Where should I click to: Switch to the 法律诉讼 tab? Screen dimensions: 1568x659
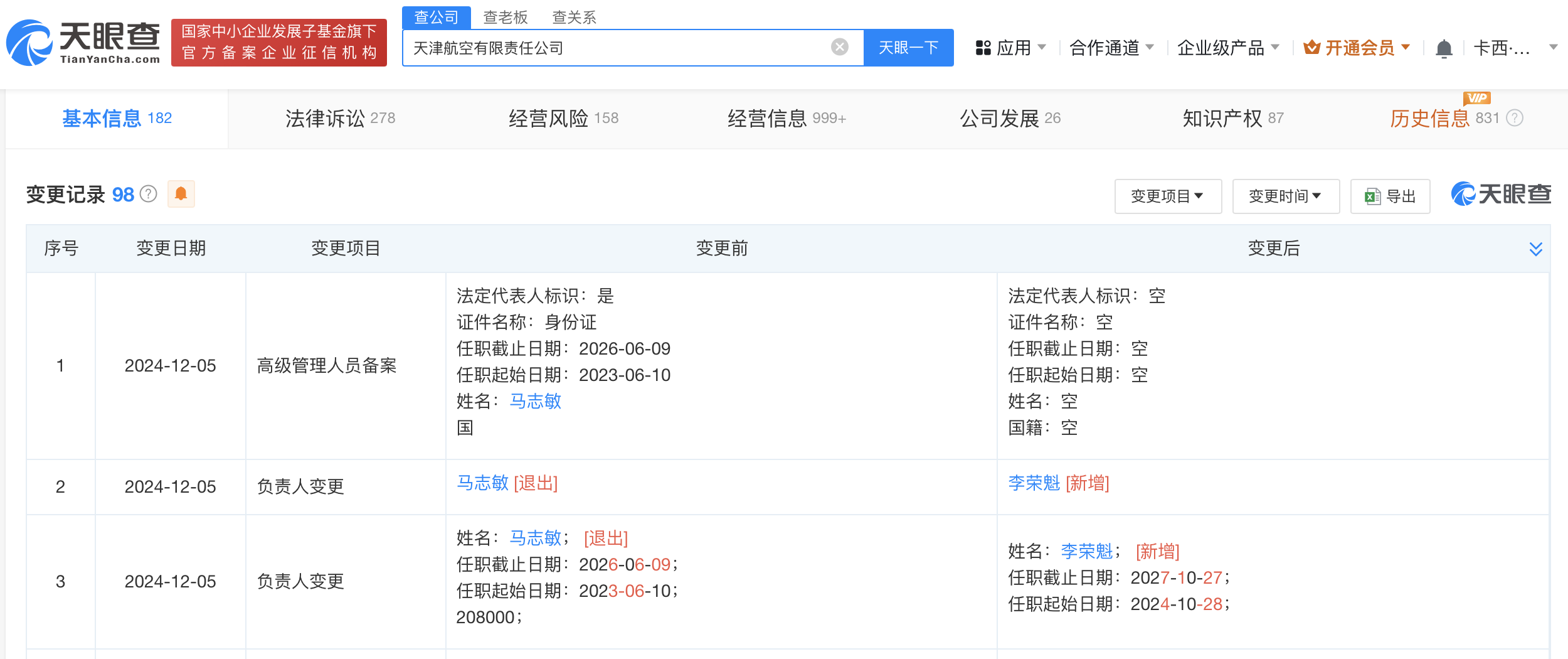pos(340,119)
